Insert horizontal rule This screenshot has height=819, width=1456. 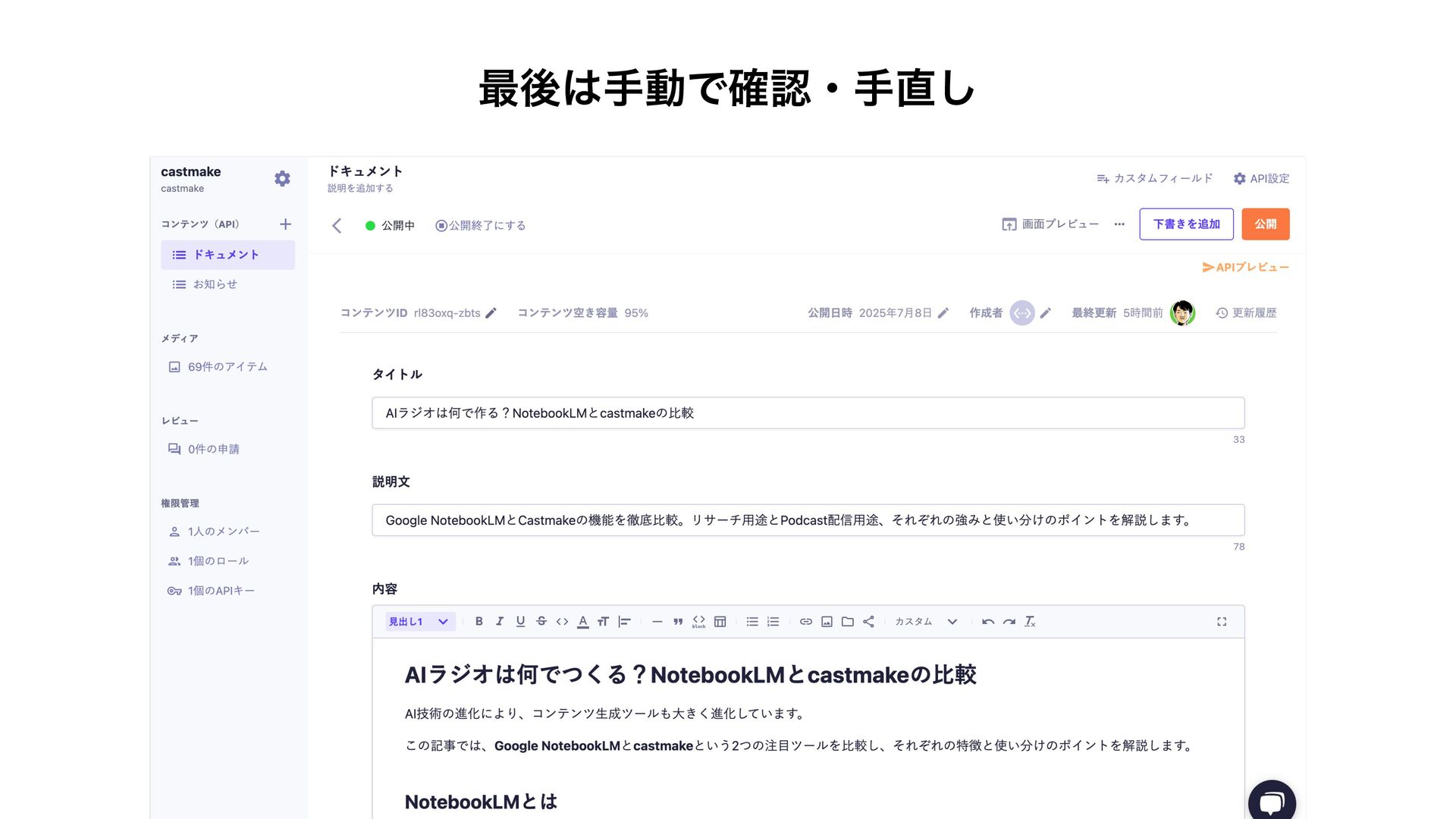(657, 622)
